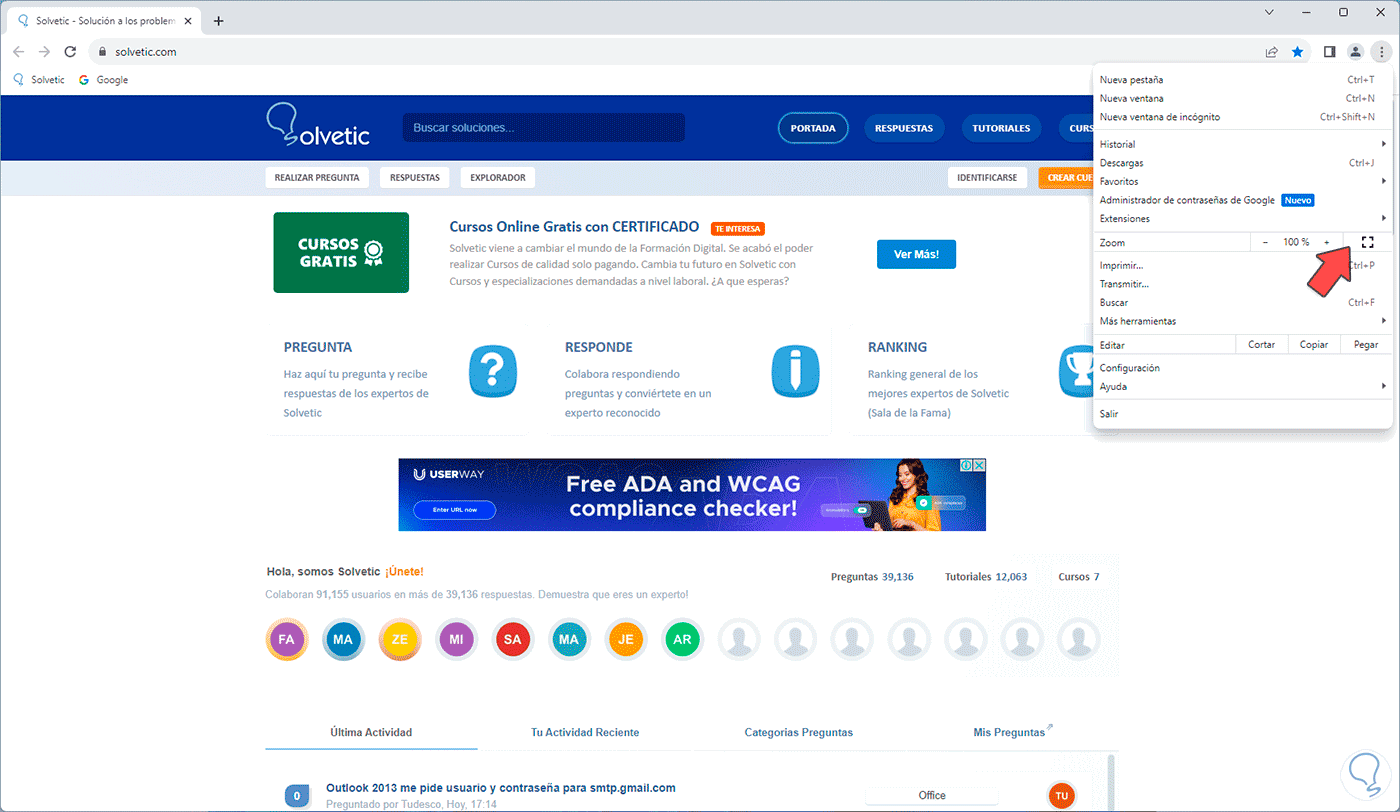The height and width of the screenshot is (812, 1400).
Task: Click the purple MI user avatar
Action: coord(456,639)
